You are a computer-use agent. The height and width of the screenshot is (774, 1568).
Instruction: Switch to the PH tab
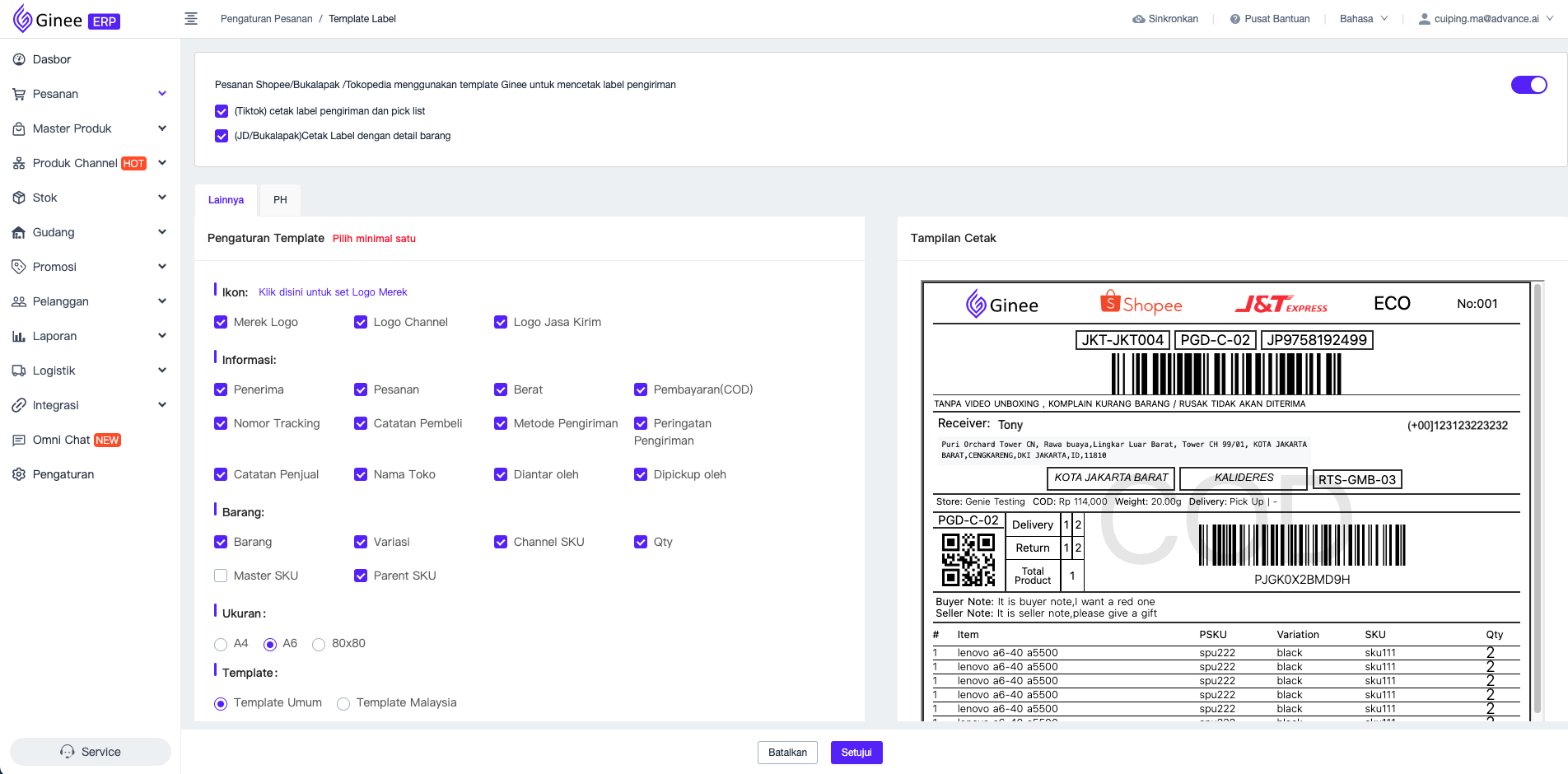click(x=280, y=200)
